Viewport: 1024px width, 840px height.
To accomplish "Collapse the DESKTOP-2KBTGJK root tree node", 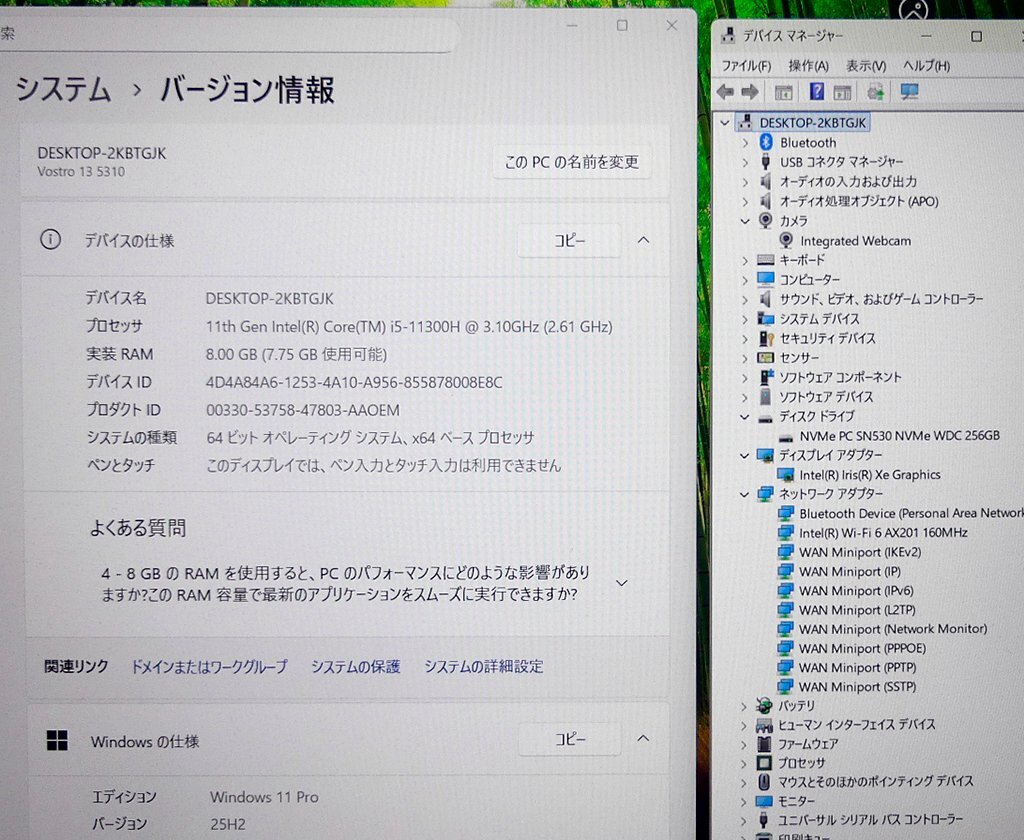I will (x=724, y=122).
